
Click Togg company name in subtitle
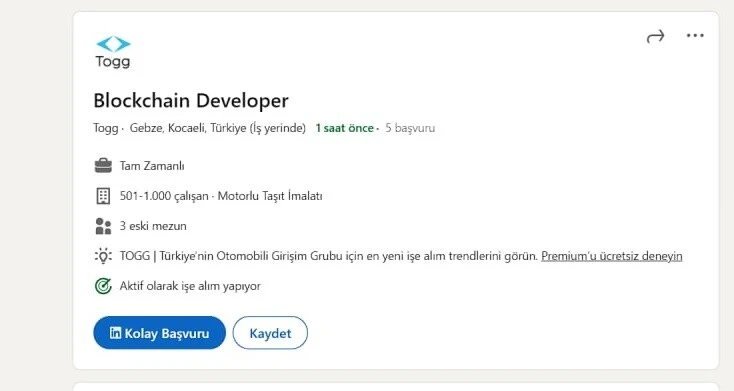106,128
